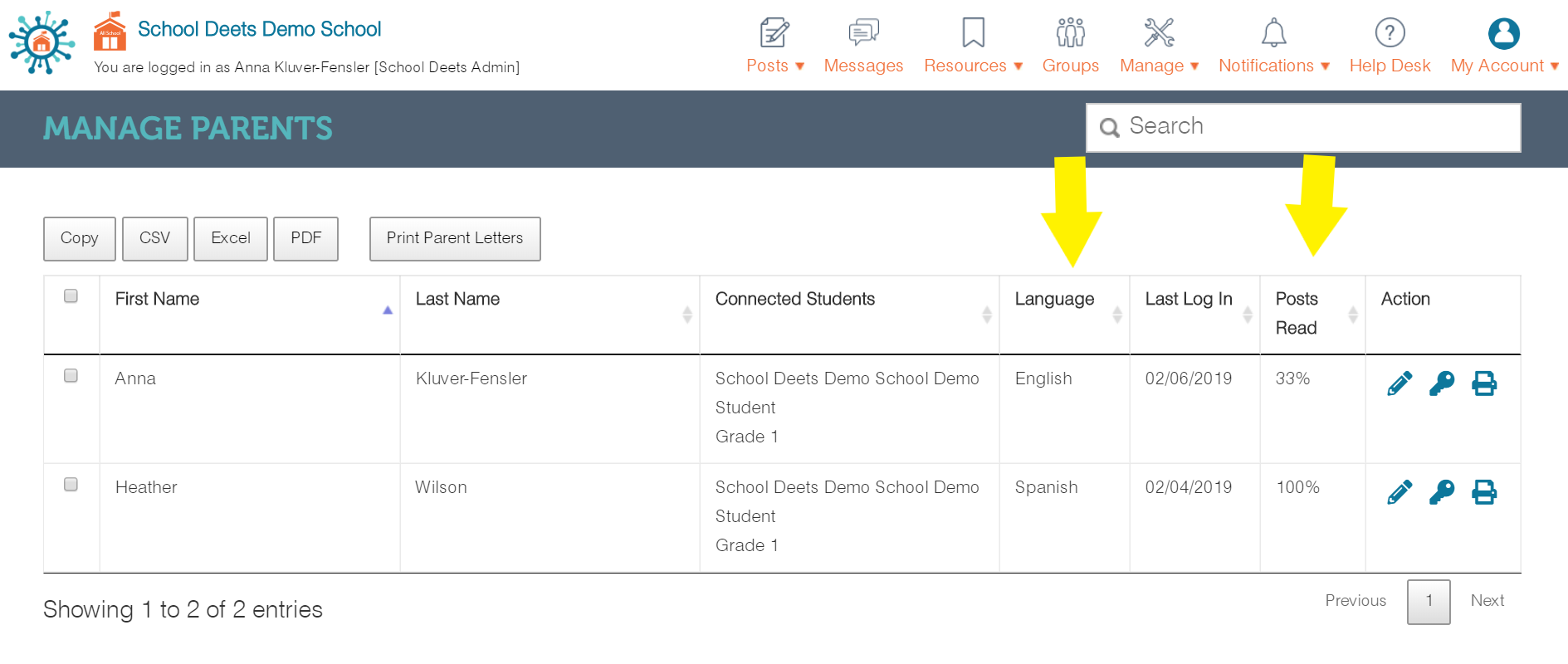Select page 1 in pagination
Image resolution: width=1568 pixels, height=664 pixels.
tap(1429, 602)
